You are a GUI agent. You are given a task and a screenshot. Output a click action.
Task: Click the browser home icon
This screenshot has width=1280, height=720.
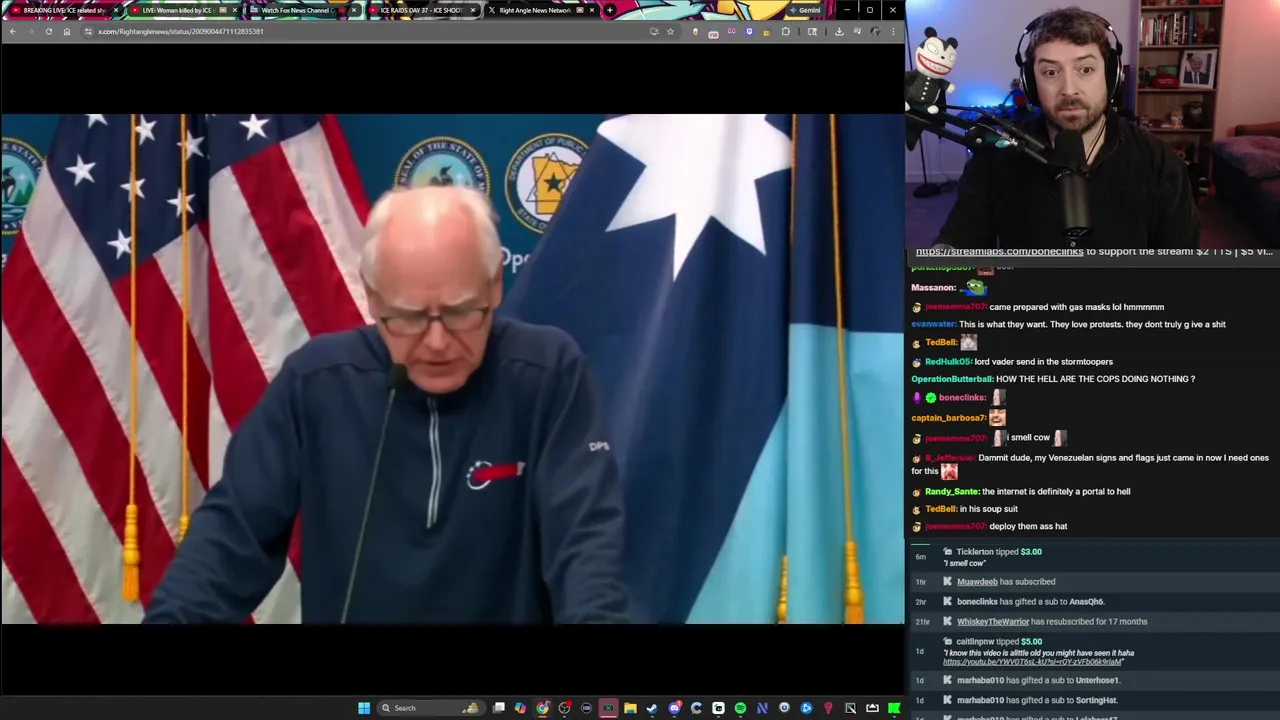(x=67, y=31)
